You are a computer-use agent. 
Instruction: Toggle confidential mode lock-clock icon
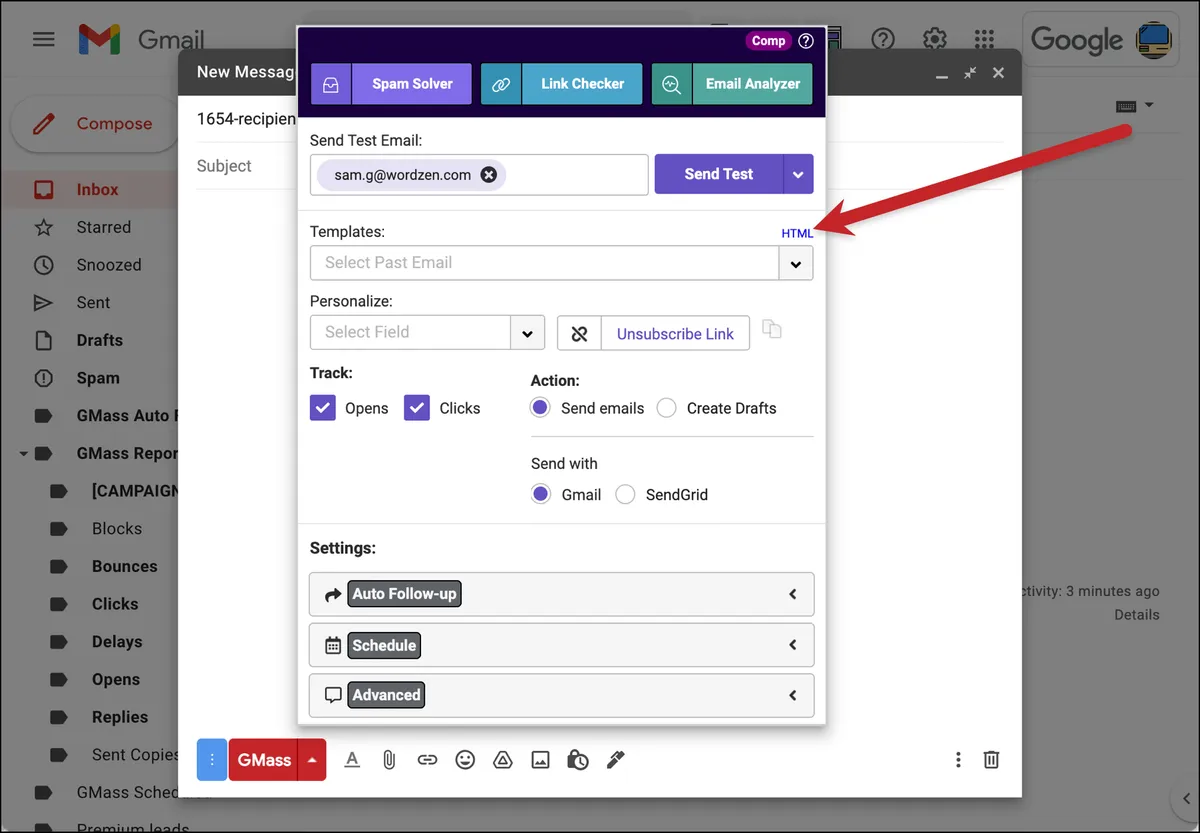click(x=578, y=760)
